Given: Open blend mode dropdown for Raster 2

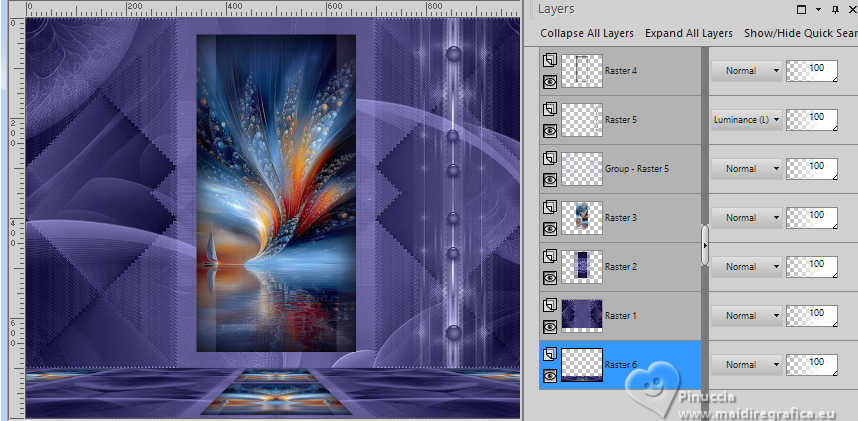Looking at the screenshot, I should (x=747, y=267).
